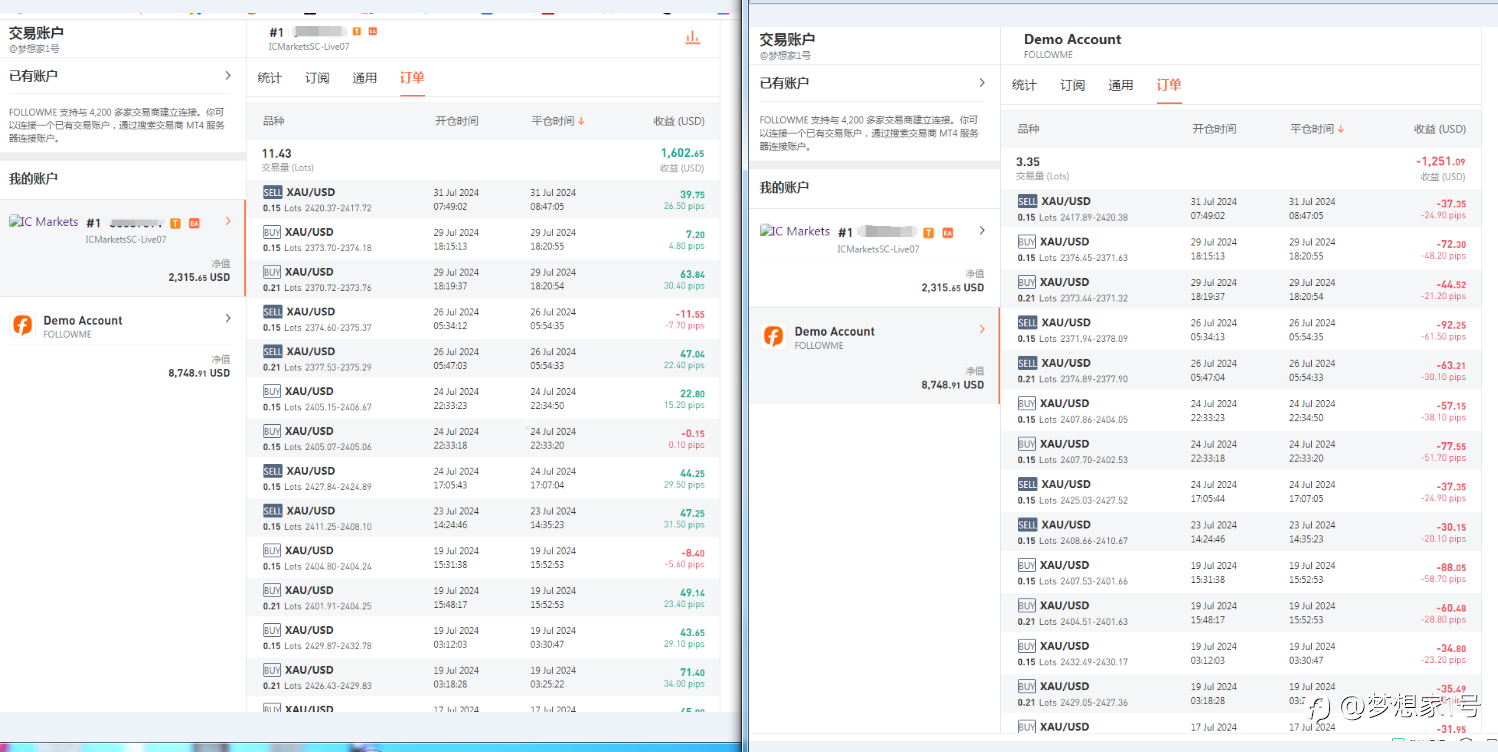The height and width of the screenshot is (752, 1498).
Task: Click the SELL badge on the 39.75 profit order
Action: coord(272,192)
